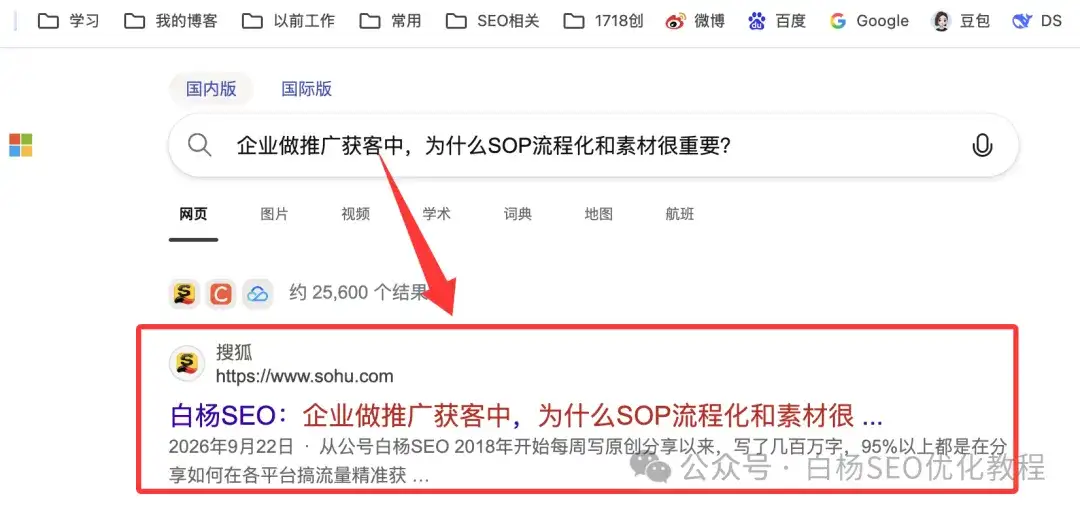Switch to the 图片 results tab
The height and width of the screenshot is (511, 1080).
274,214
